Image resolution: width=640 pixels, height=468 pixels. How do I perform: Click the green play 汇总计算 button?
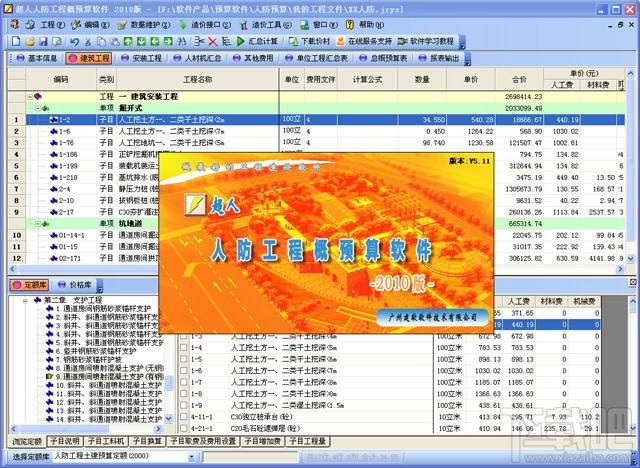point(258,41)
